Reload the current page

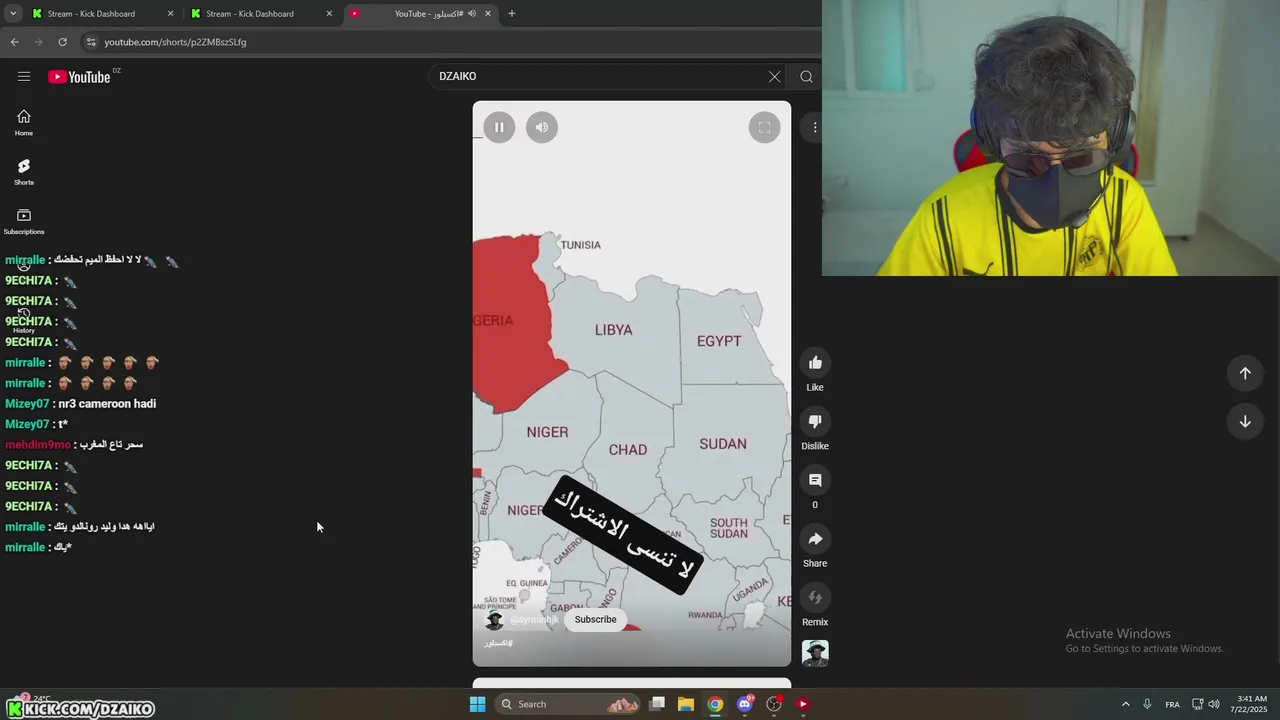click(62, 42)
